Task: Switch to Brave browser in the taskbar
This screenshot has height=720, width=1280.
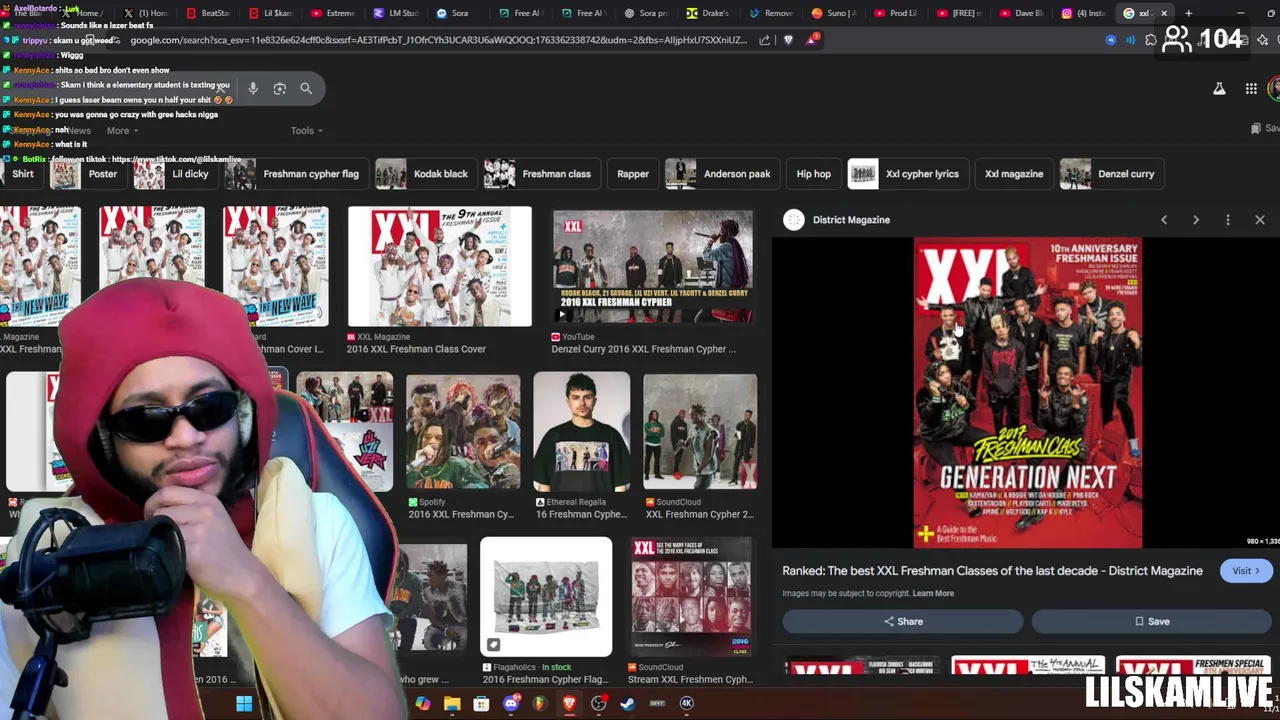Action: point(569,704)
